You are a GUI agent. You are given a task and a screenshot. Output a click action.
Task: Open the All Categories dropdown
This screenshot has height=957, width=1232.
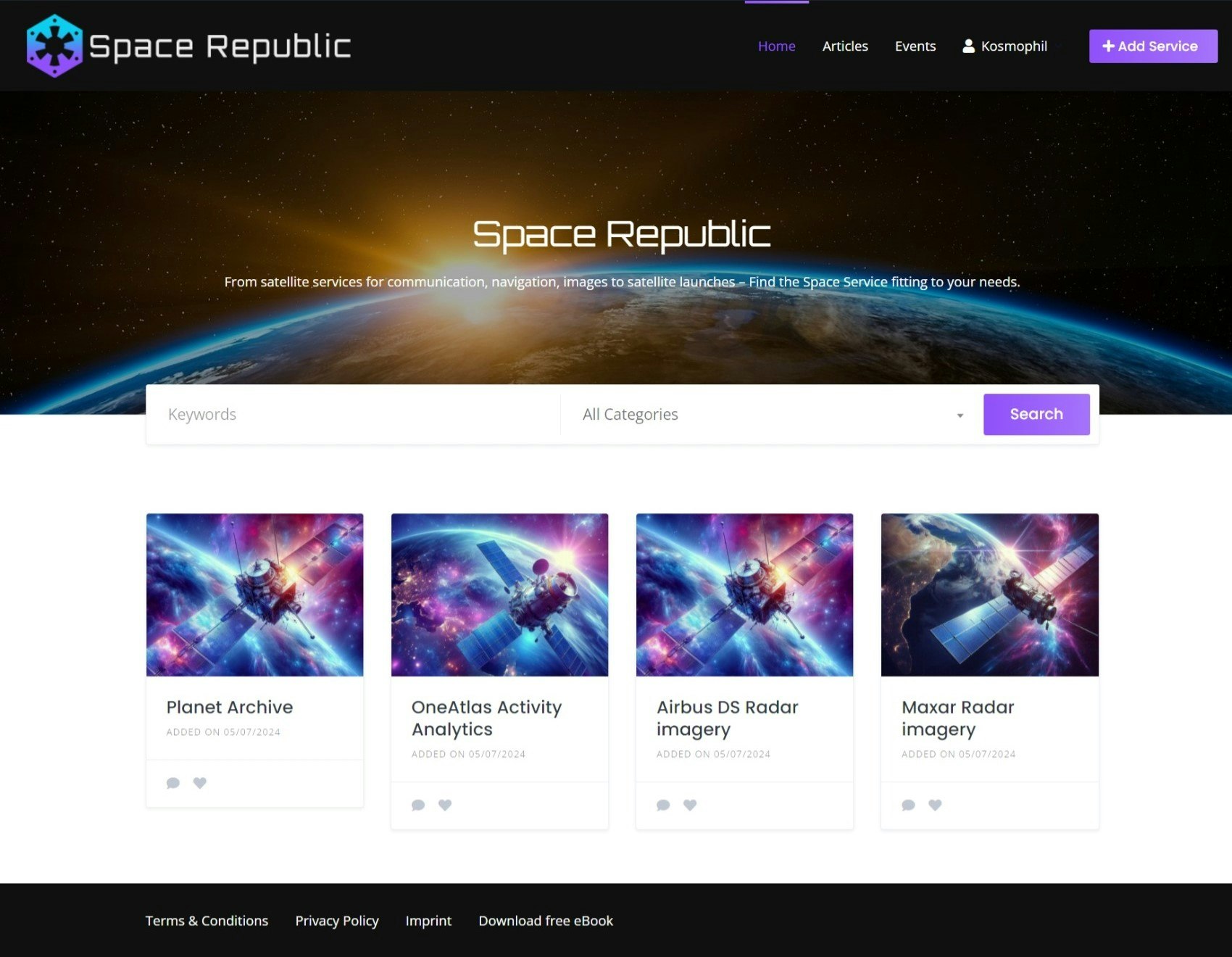tap(772, 415)
